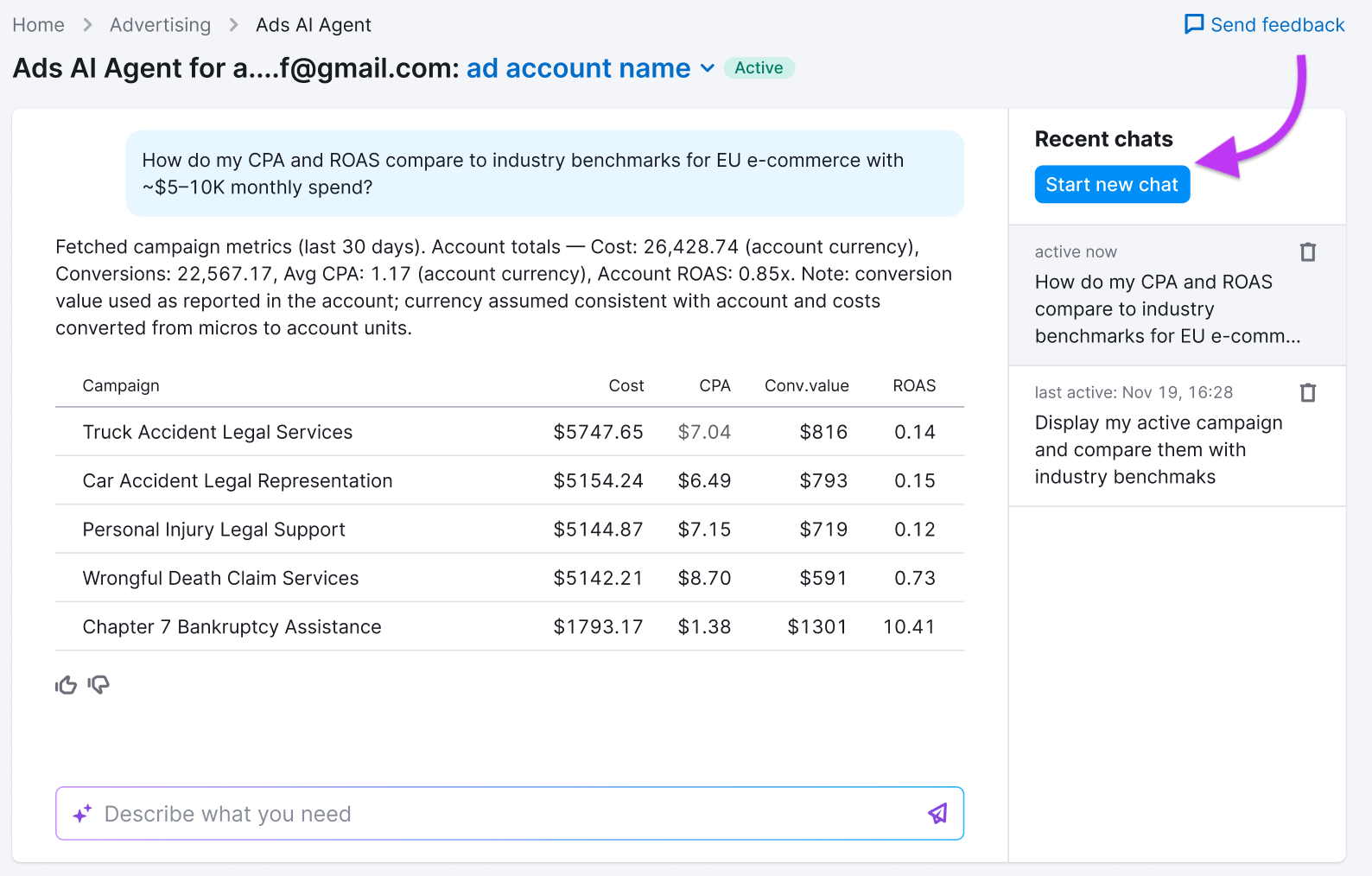This screenshot has height=876, width=1372.
Task: Toggle positive feedback on the campaign metrics answer
Action: 66,684
